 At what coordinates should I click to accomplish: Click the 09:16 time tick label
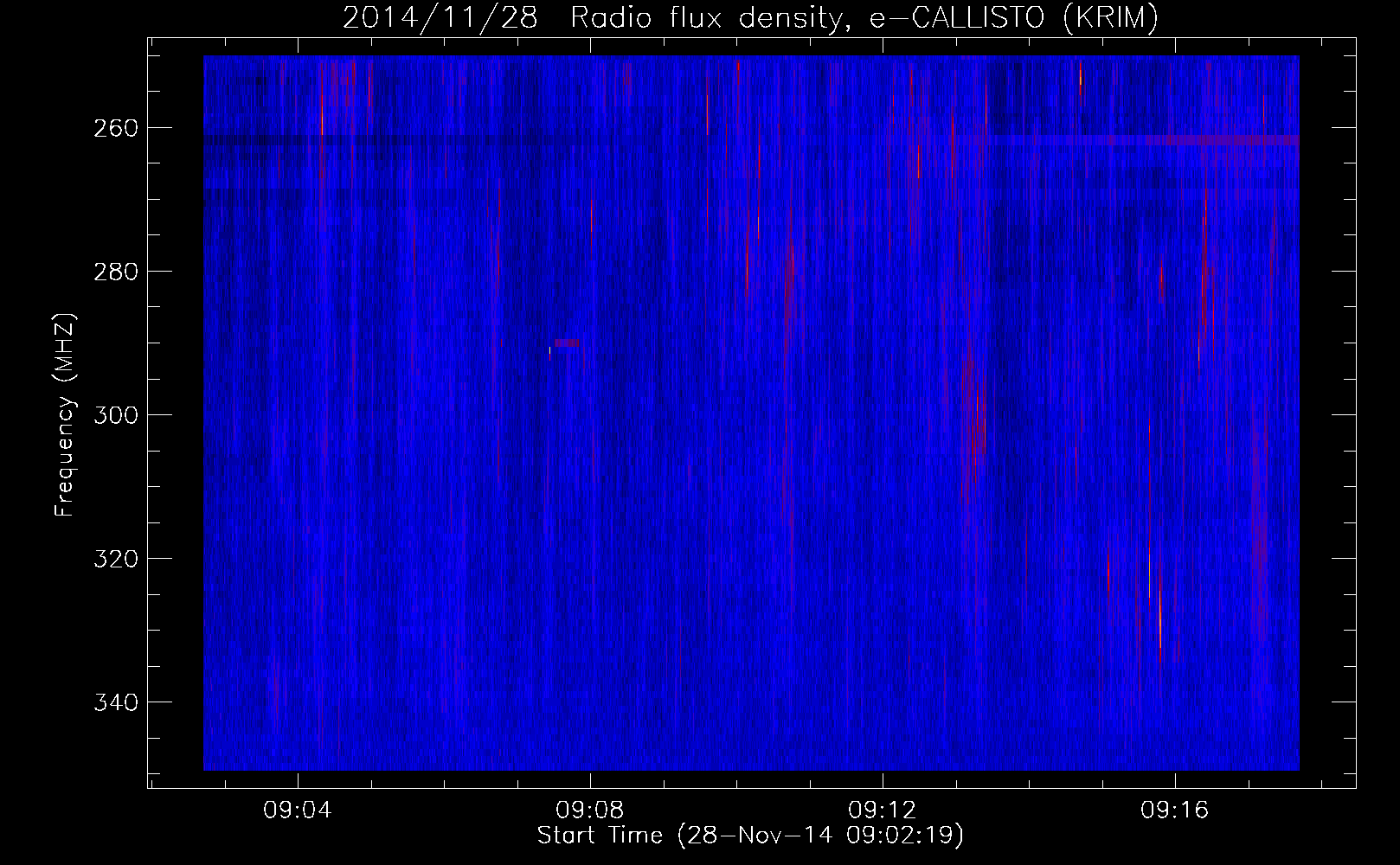click(1175, 811)
